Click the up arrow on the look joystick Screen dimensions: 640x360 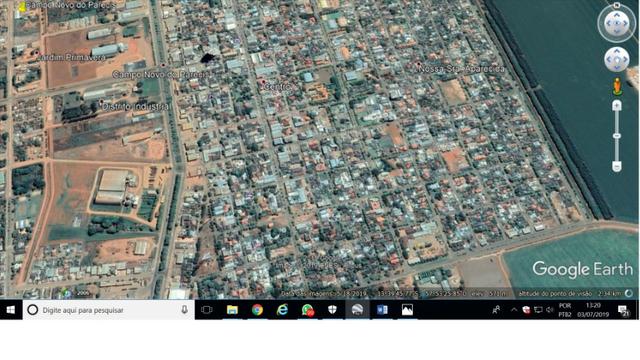click(617, 15)
